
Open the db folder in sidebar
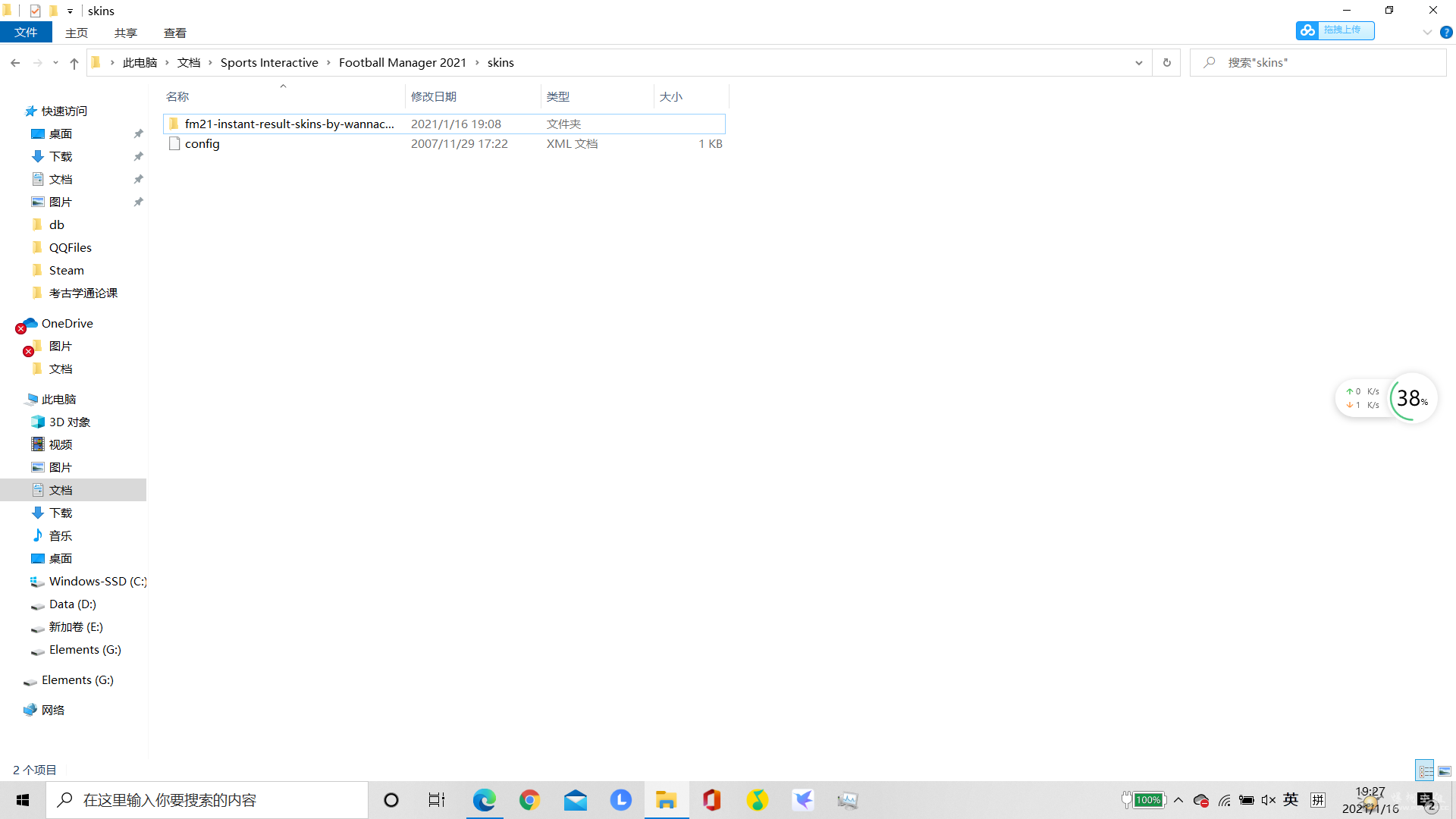pyautogui.click(x=57, y=225)
